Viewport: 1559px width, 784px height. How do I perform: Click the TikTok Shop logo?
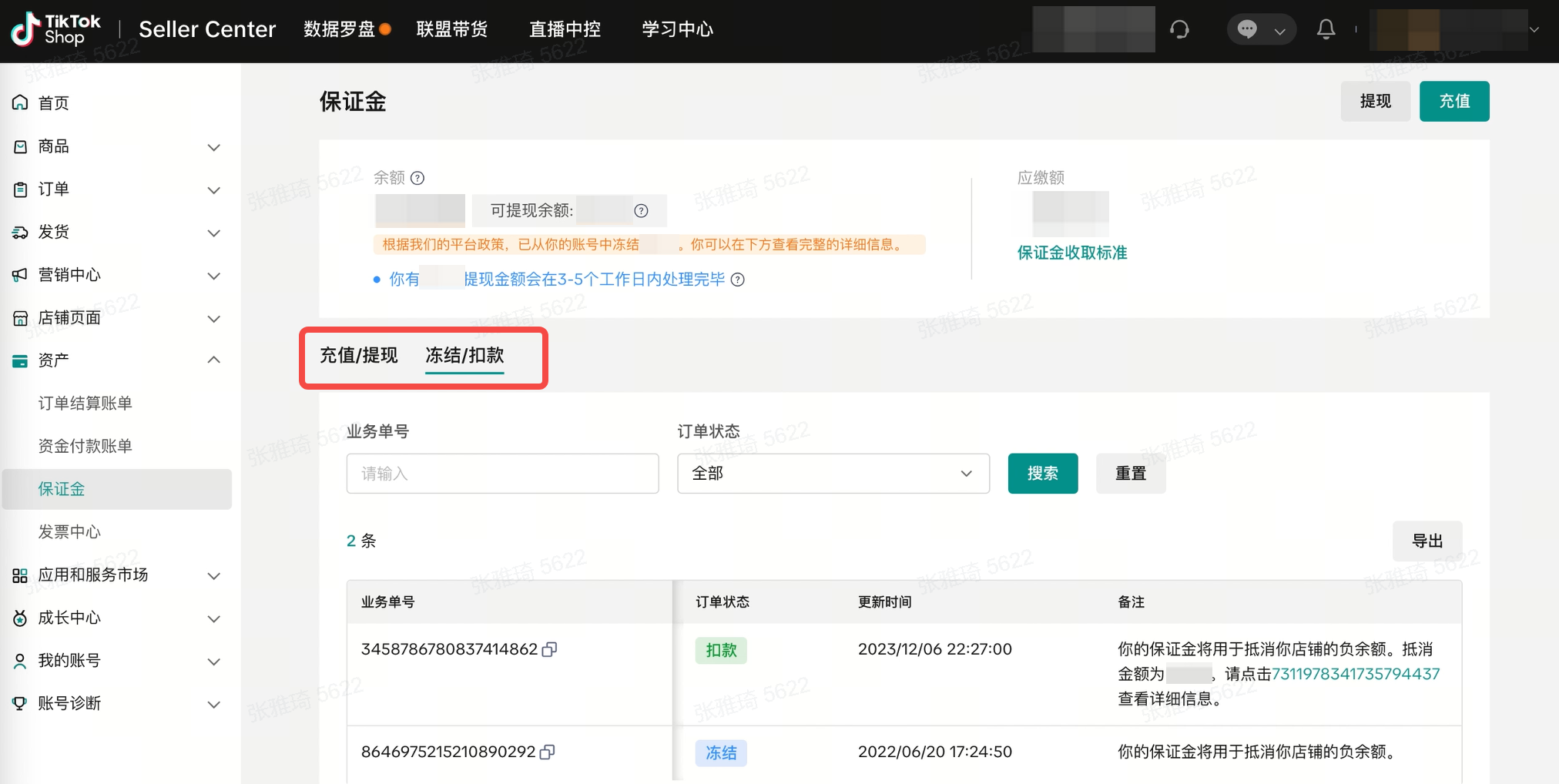click(55, 29)
